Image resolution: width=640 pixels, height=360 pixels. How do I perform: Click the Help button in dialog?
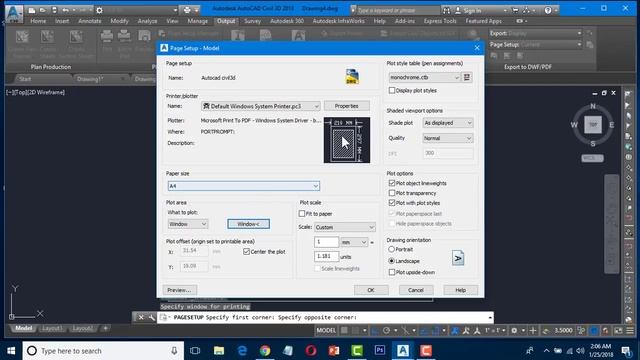point(460,290)
